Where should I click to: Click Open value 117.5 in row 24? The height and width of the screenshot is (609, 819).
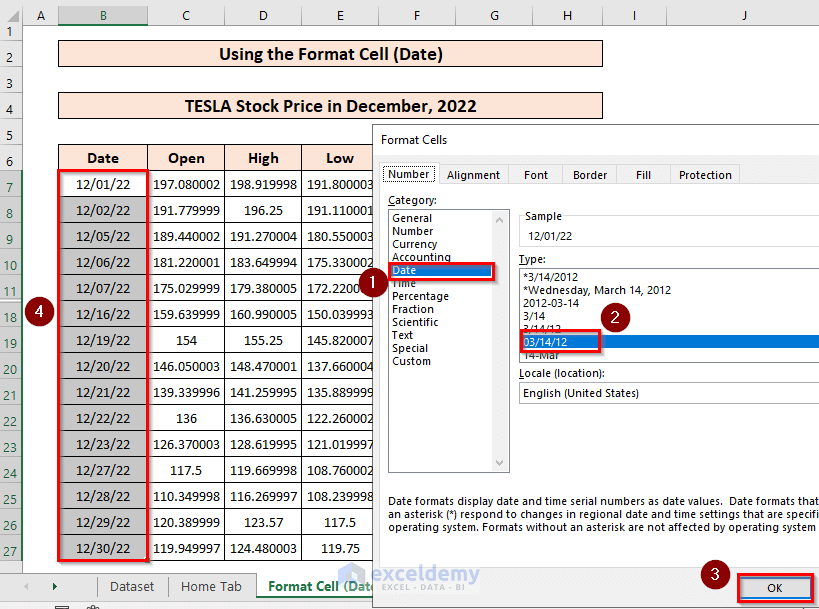[x=186, y=471]
